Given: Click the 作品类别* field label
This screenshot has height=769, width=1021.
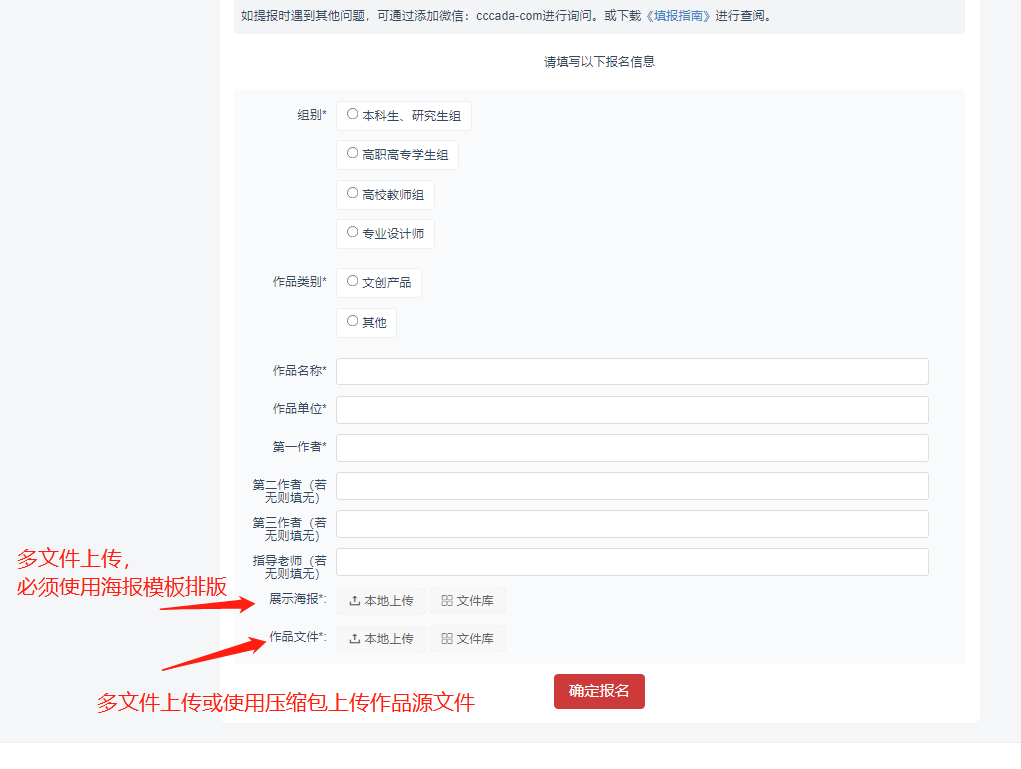Looking at the screenshot, I should tap(300, 281).
